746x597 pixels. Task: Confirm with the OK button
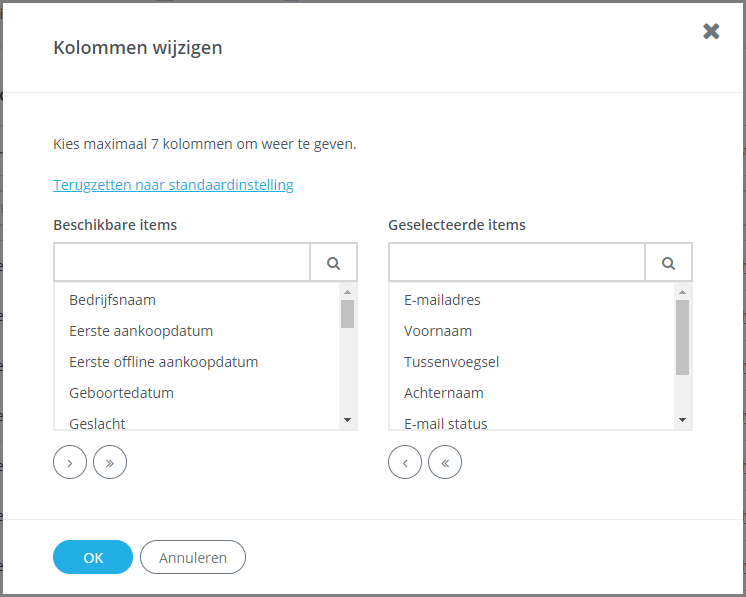click(93, 557)
